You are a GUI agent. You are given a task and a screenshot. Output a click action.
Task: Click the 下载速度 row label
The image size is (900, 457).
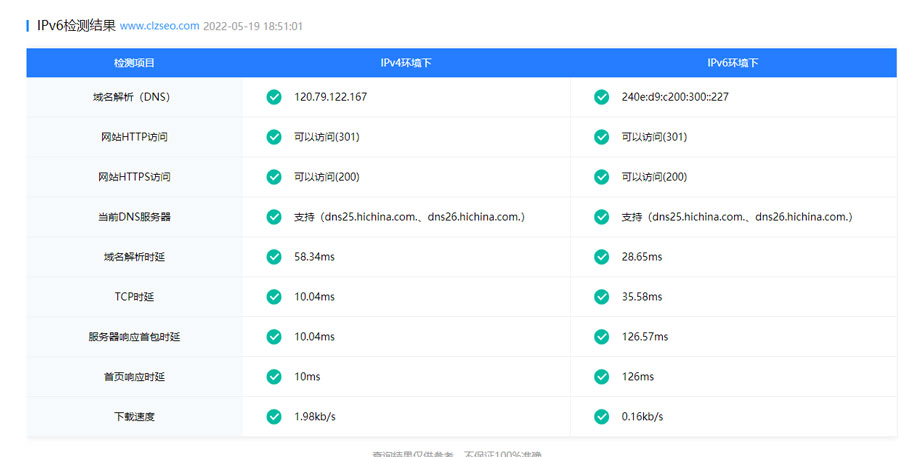click(x=134, y=417)
